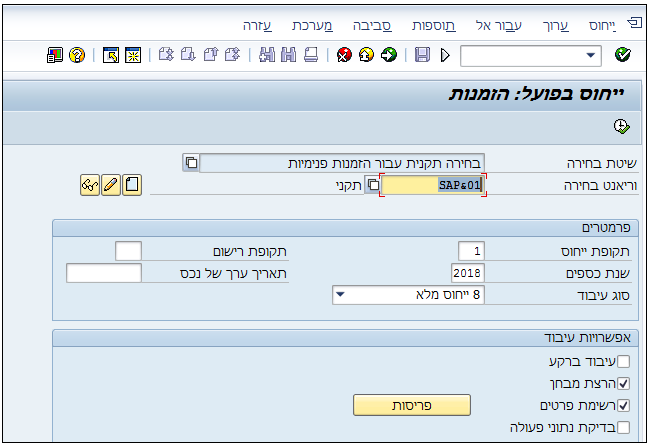Open the סוג עיבוד dropdown

(408, 295)
